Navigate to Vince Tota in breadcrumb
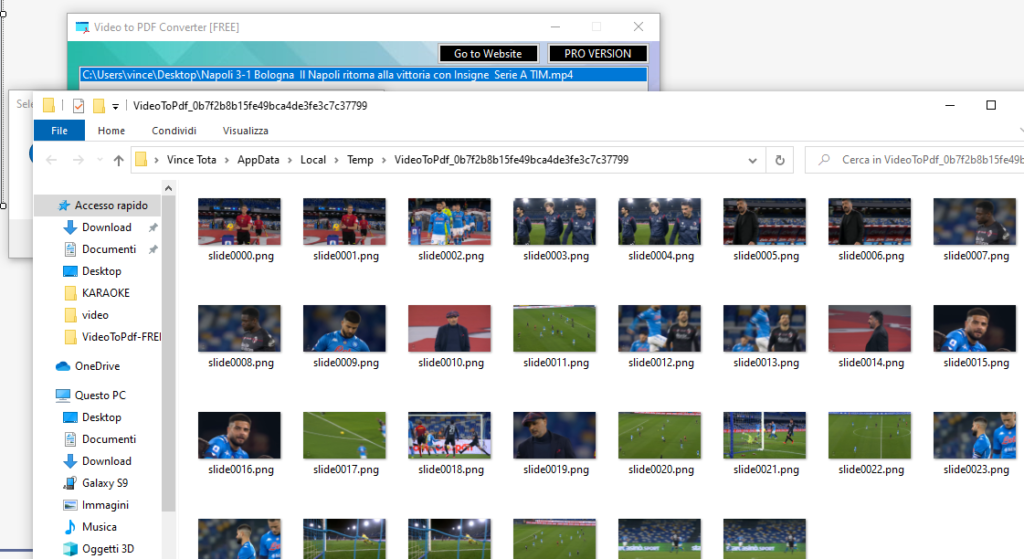The height and width of the screenshot is (559, 1024). click(x=191, y=160)
